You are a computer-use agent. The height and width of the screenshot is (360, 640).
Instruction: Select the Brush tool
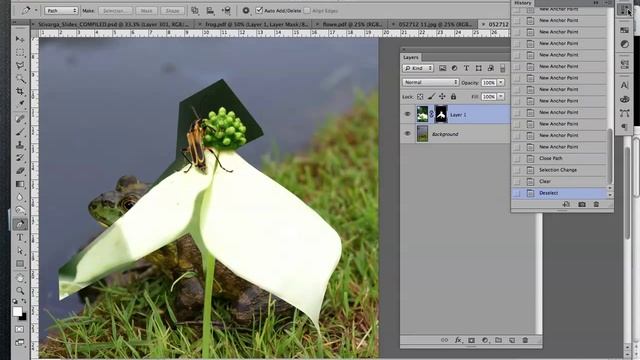coord(20,132)
